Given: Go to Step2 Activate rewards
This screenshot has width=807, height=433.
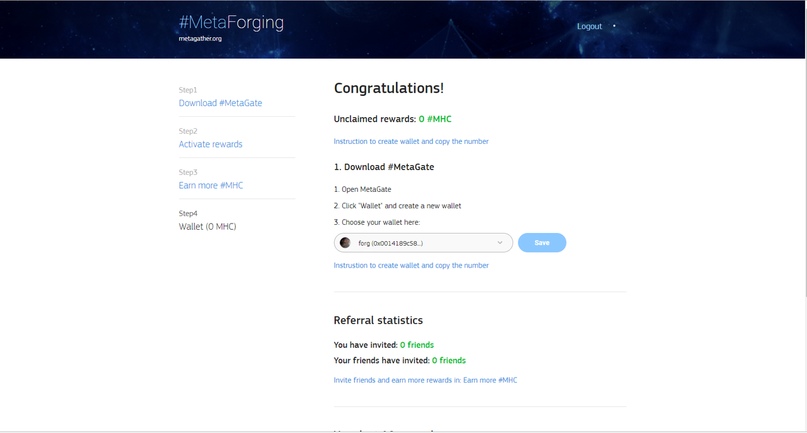Looking at the screenshot, I should pos(210,144).
